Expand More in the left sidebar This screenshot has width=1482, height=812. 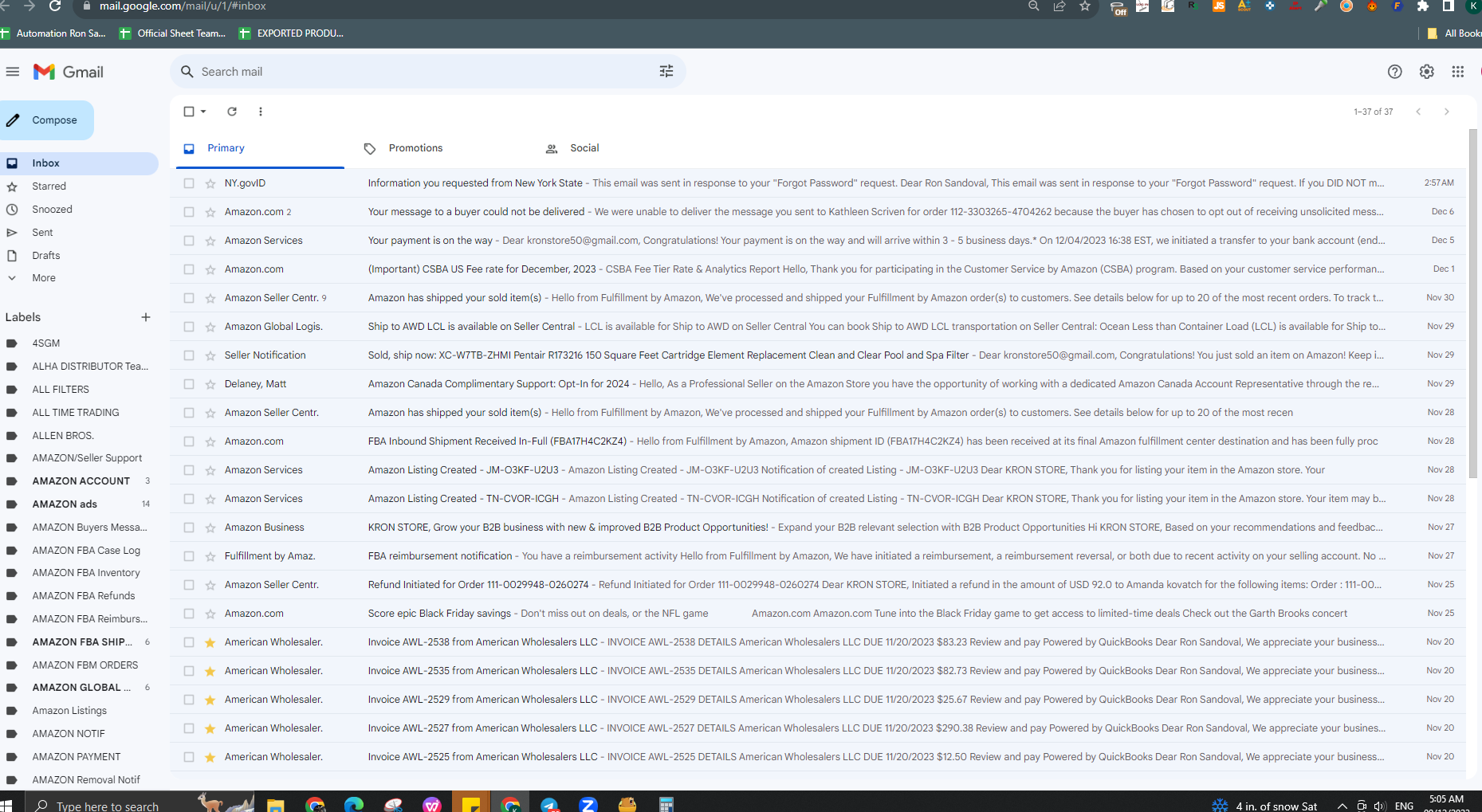(44, 278)
